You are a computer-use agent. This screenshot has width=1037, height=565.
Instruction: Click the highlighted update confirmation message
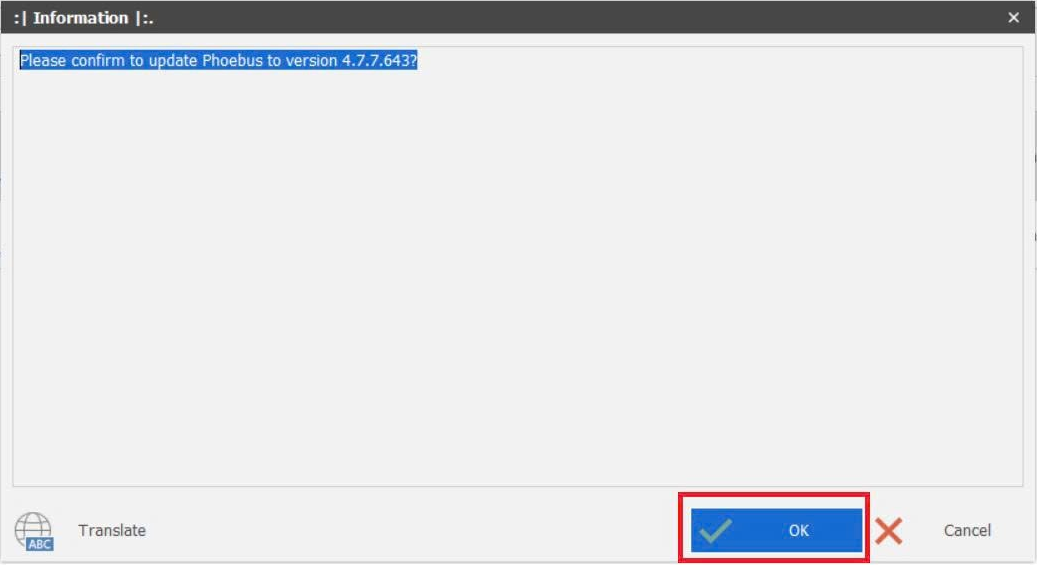click(x=218, y=60)
